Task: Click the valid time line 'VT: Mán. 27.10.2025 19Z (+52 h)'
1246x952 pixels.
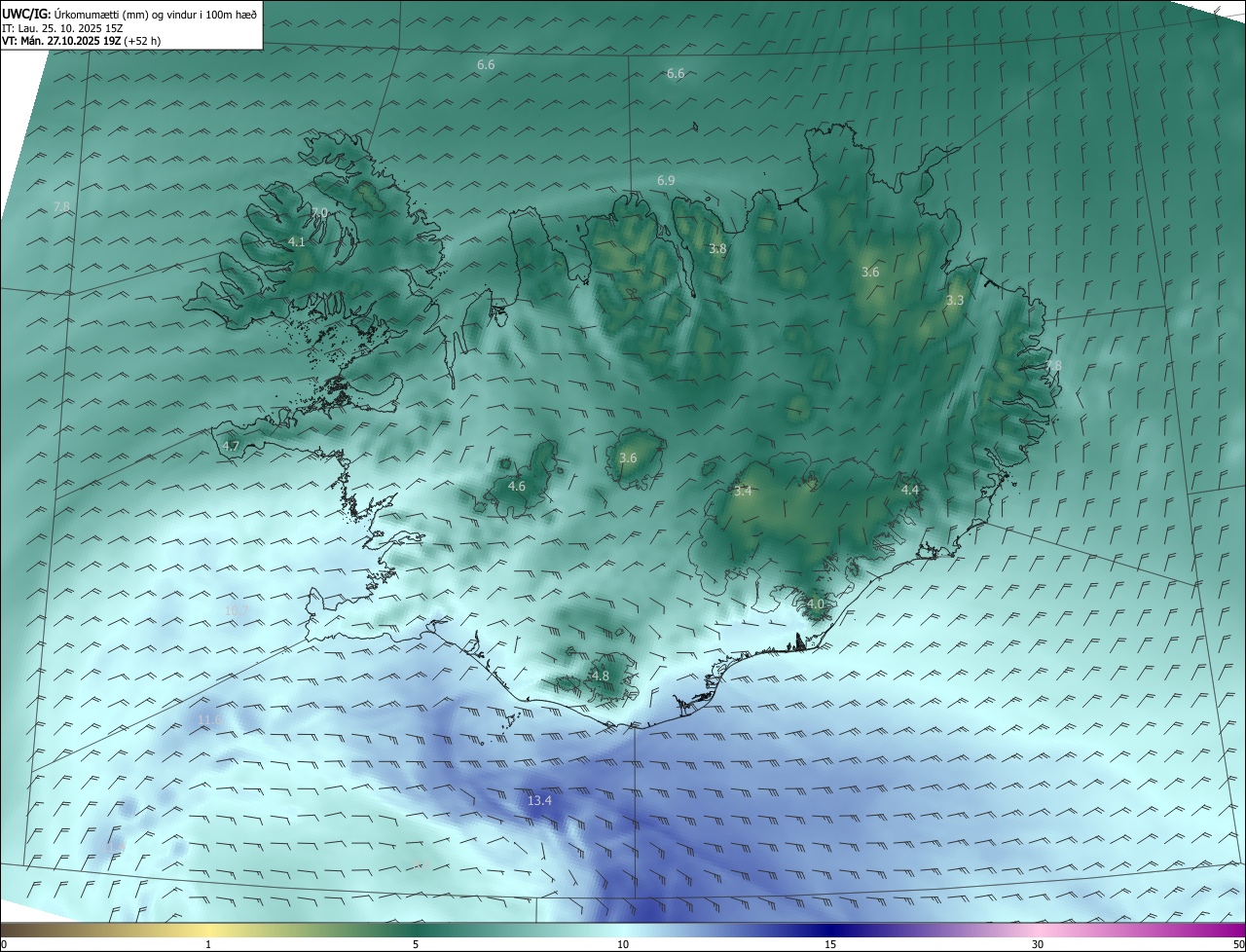Action: coord(82,41)
